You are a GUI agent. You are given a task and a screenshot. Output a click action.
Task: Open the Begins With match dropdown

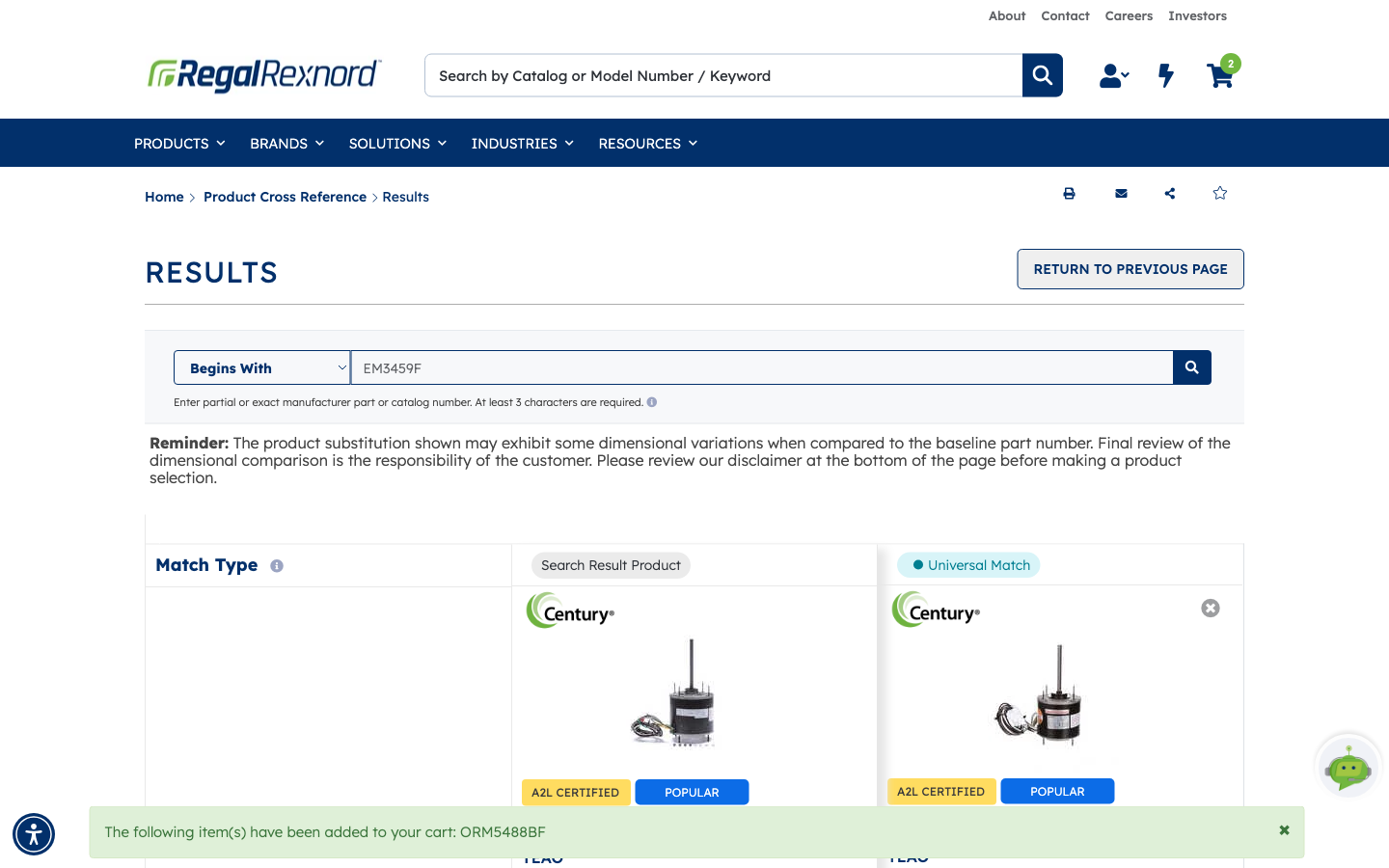(x=262, y=367)
